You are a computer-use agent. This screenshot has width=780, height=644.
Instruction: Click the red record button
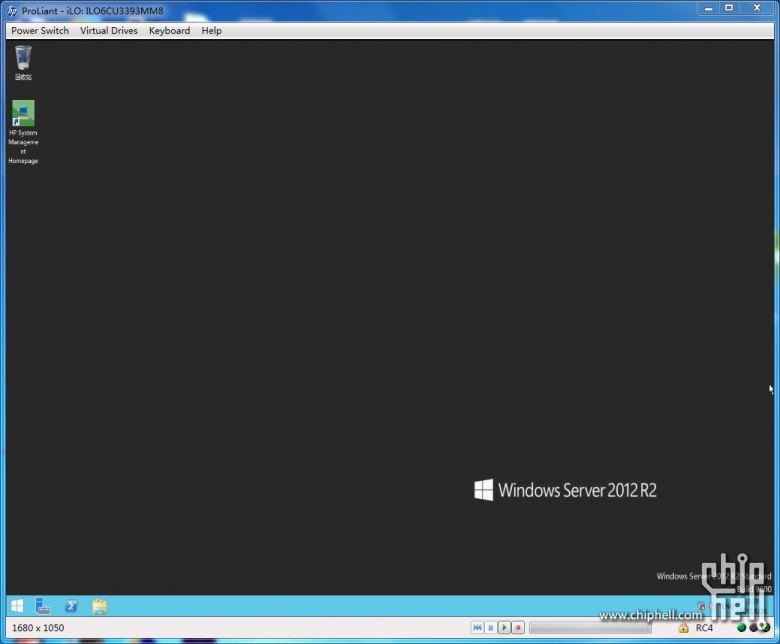click(518, 628)
